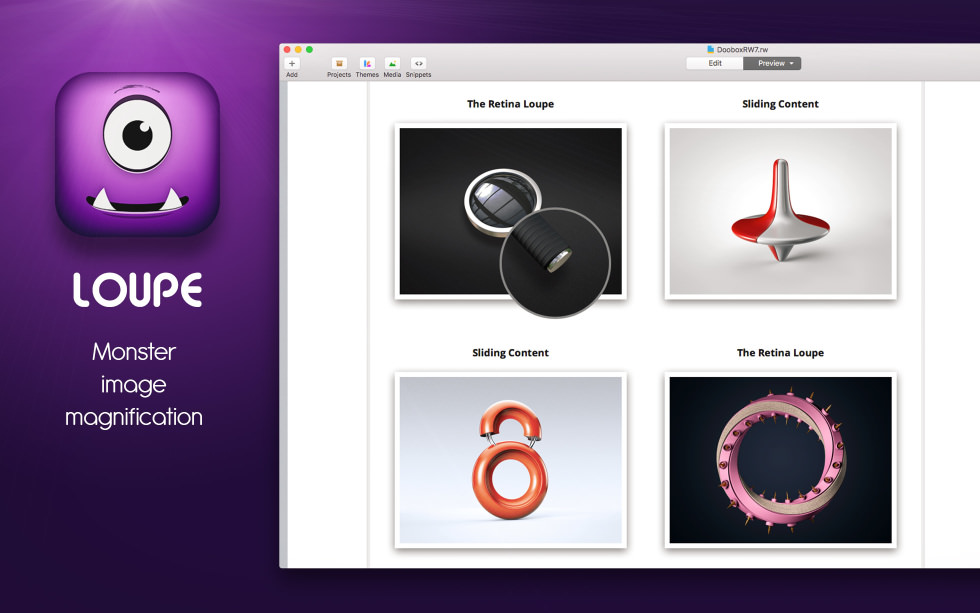Open the Projects toolbar icon
Screen dimensions: 980x613
(x=339, y=64)
